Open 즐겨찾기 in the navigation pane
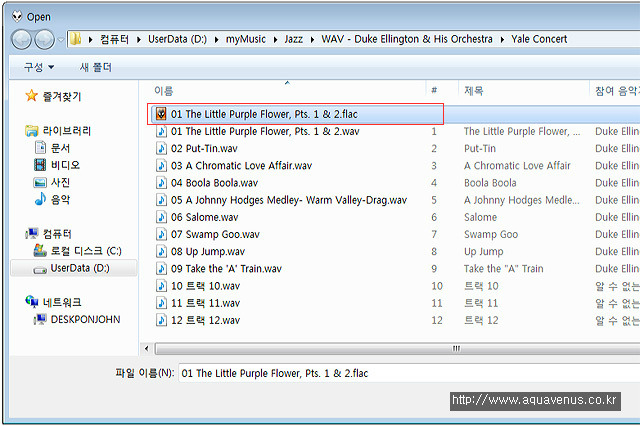640x426 pixels. click(62, 96)
